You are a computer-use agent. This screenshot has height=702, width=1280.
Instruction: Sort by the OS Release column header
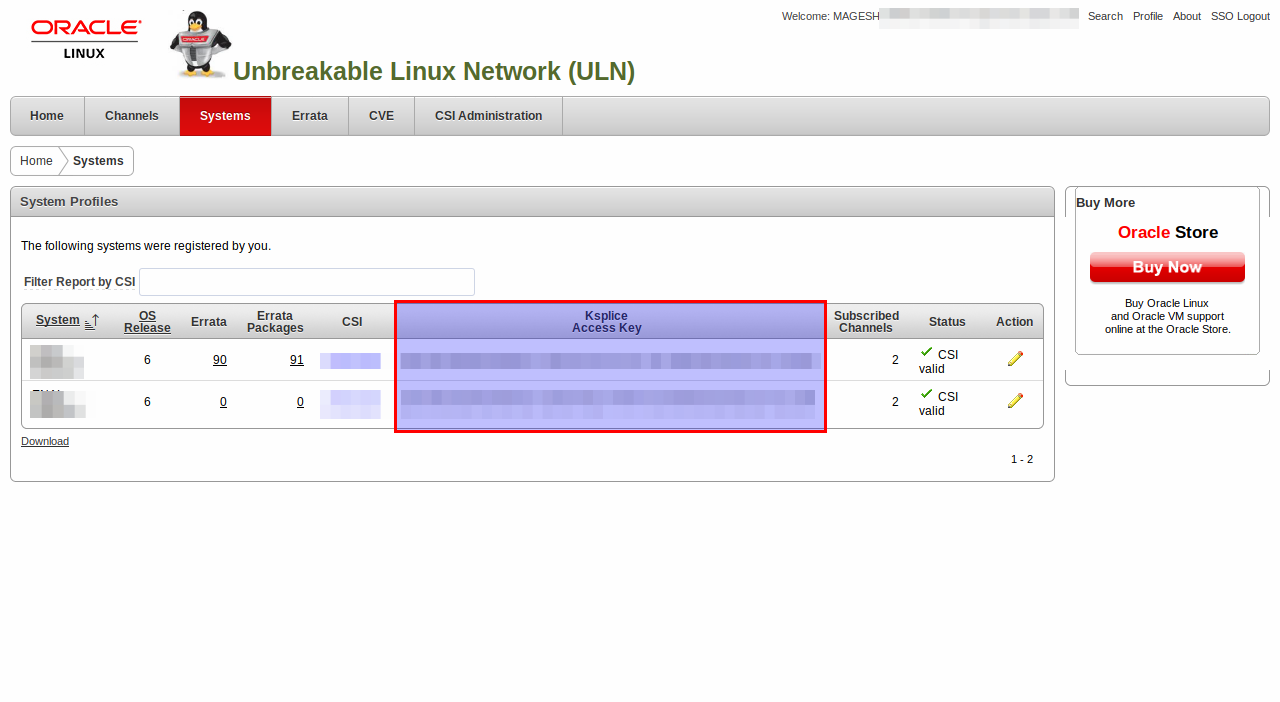147,321
